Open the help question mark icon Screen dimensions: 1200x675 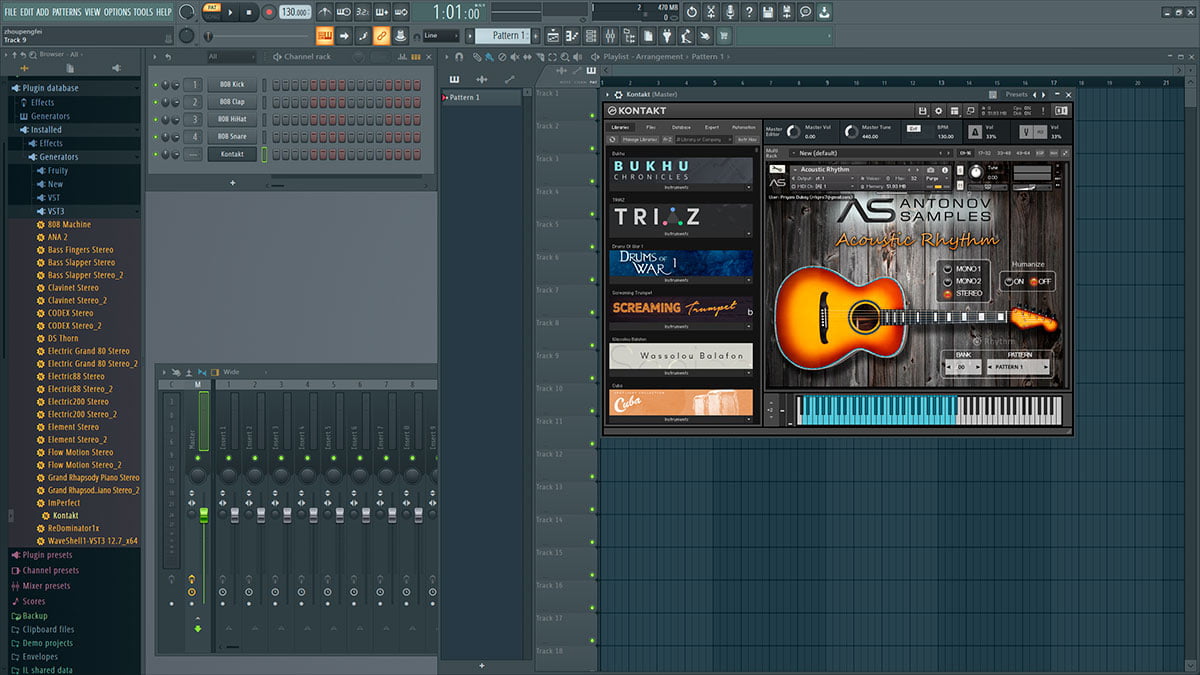[x=749, y=12]
